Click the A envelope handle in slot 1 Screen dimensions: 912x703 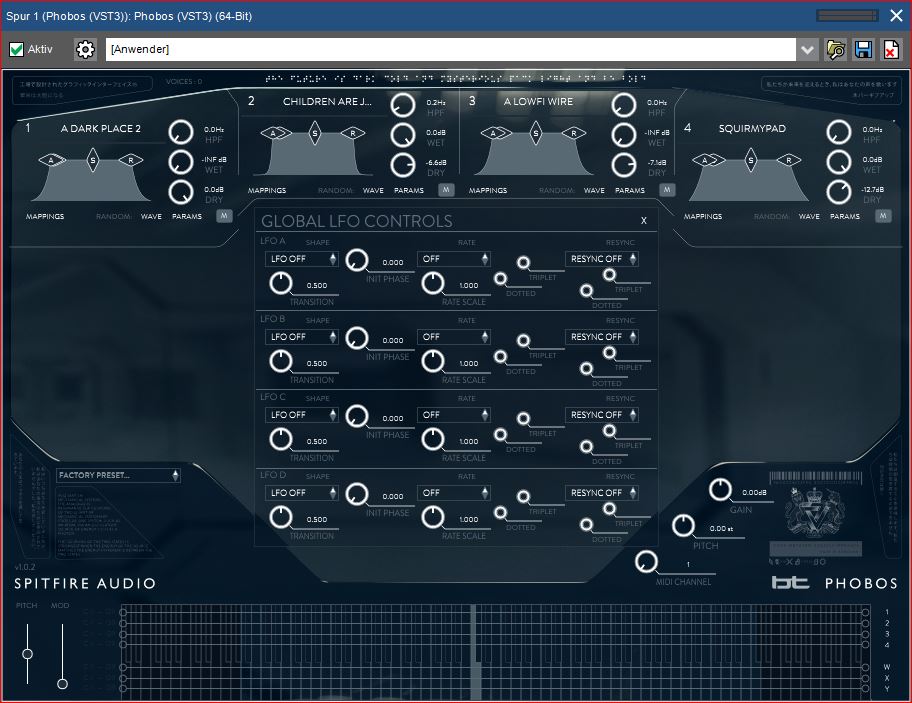point(51,160)
